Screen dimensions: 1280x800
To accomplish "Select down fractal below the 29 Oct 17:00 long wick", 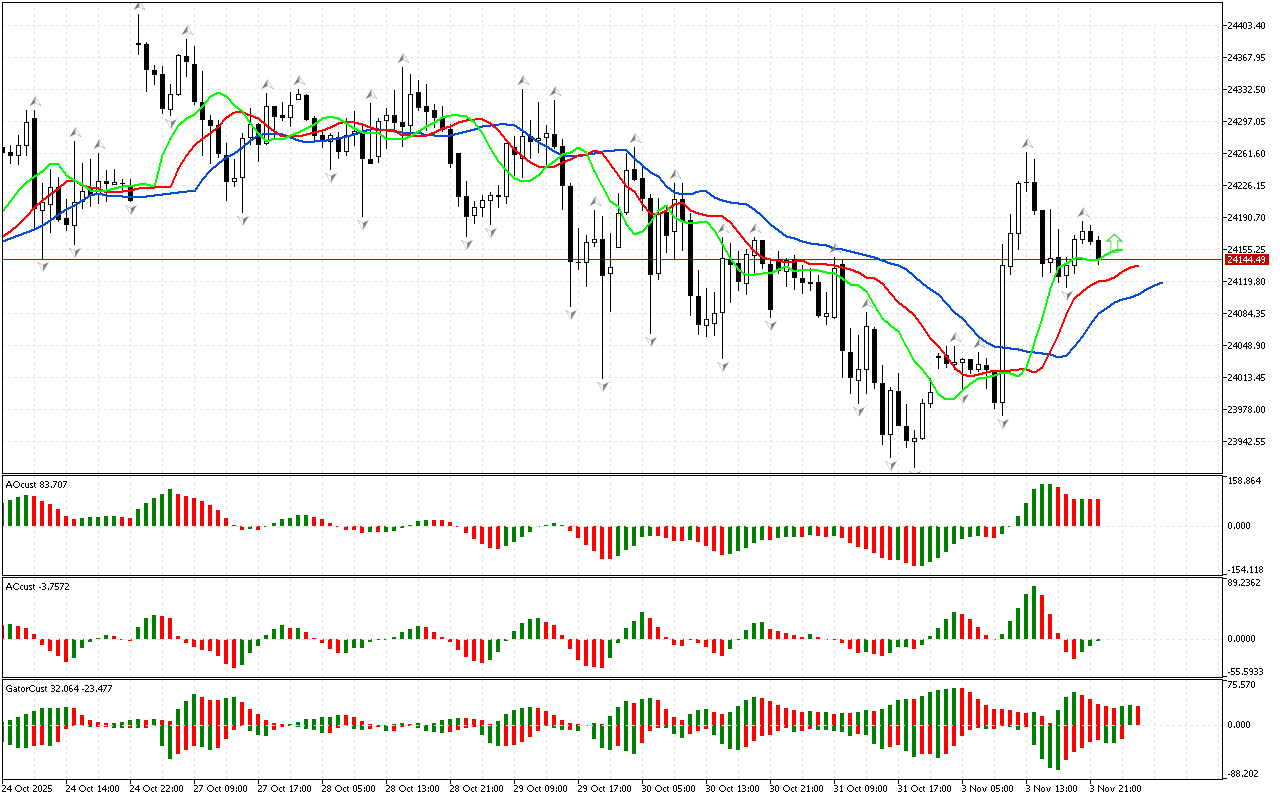I will [603, 385].
